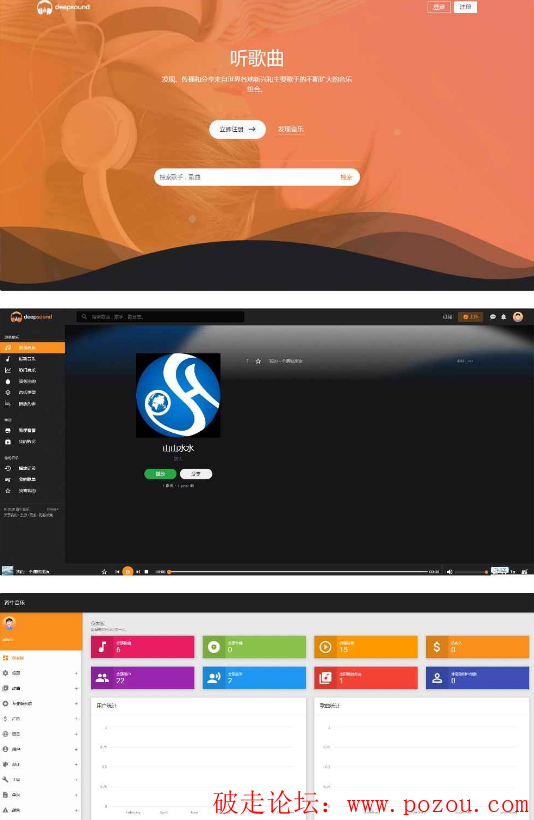Expand the gear settings item in admin sidebar

point(40,673)
